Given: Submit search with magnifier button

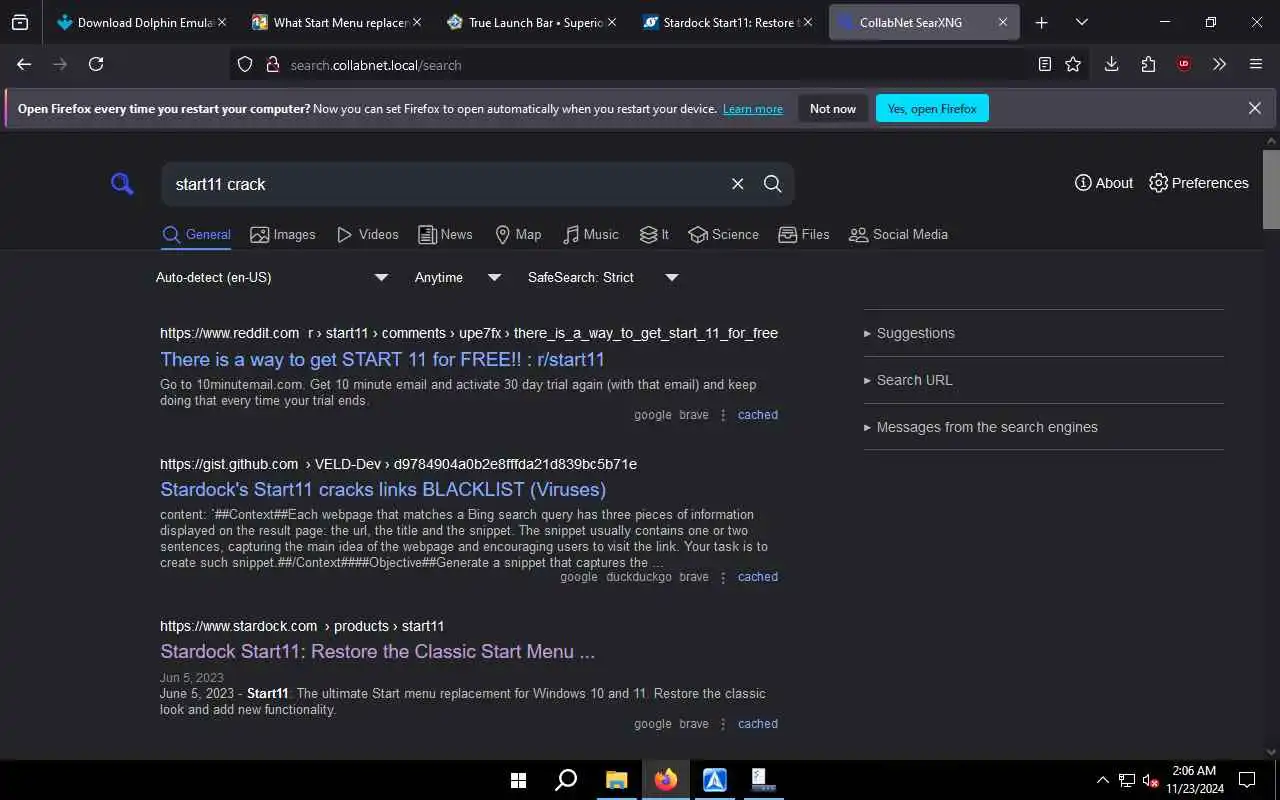Looking at the screenshot, I should point(773,184).
